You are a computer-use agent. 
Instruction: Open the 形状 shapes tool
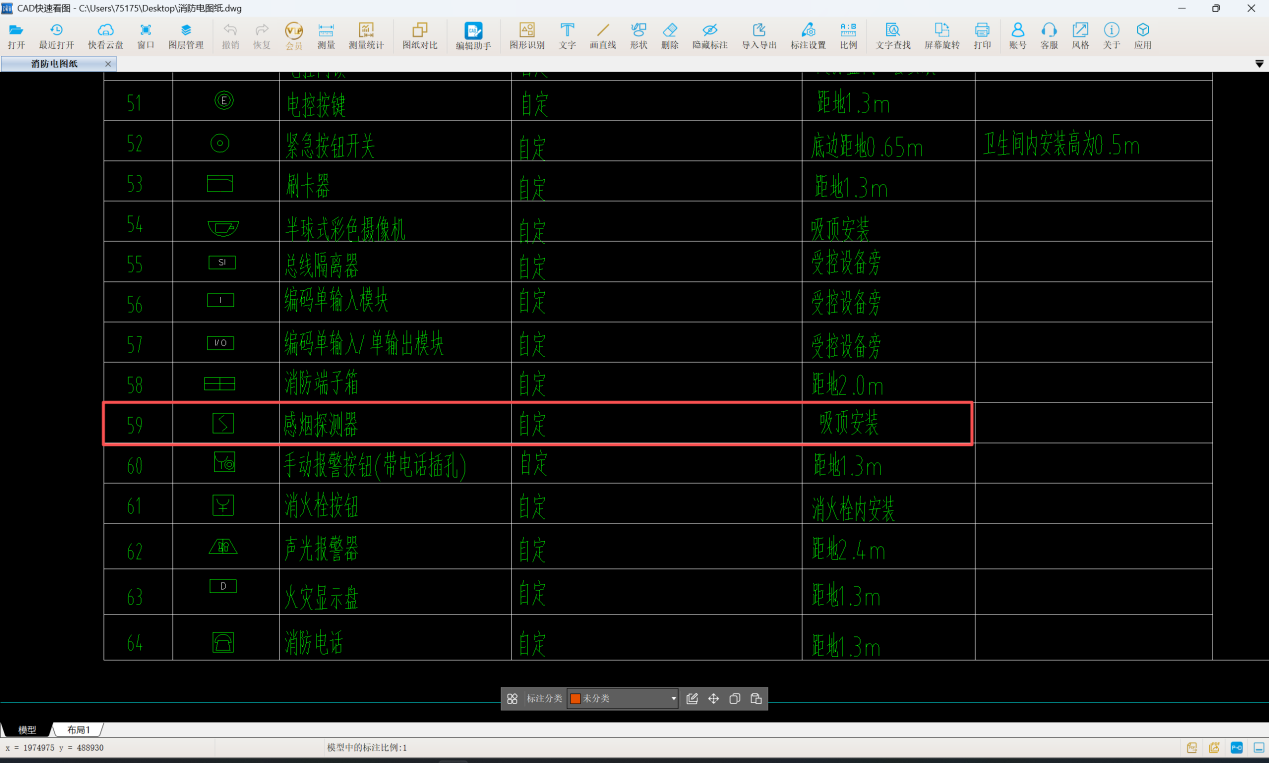pyautogui.click(x=639, y=36)
